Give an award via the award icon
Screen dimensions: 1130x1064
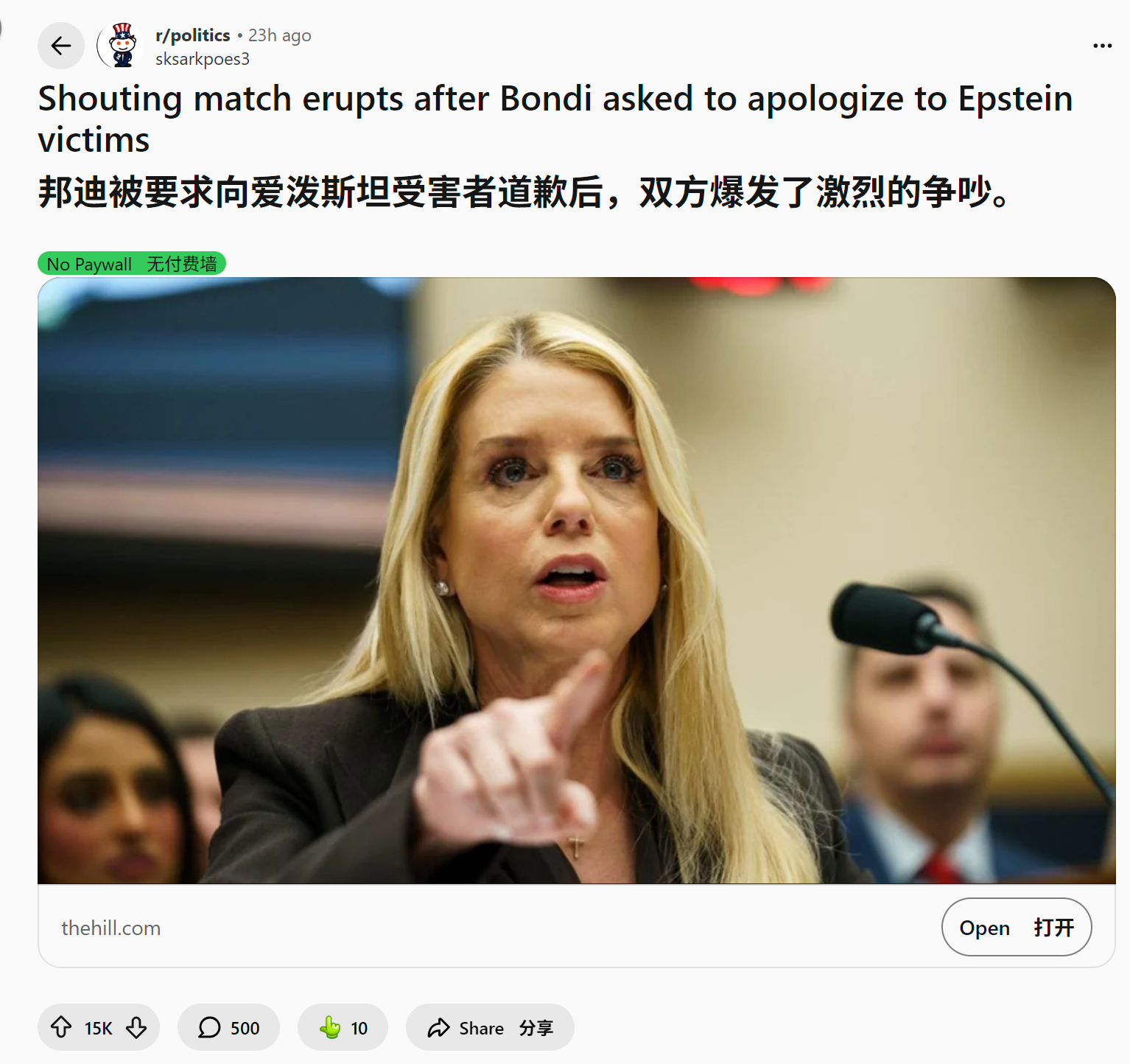click(343, 1027)
